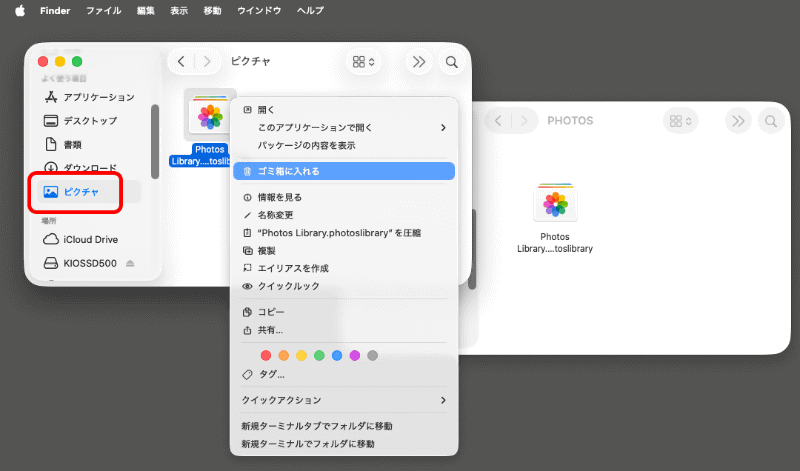Choose 共有… from context menu
Image resolution: width=800 pixels, height=471 pixels.
344,330
